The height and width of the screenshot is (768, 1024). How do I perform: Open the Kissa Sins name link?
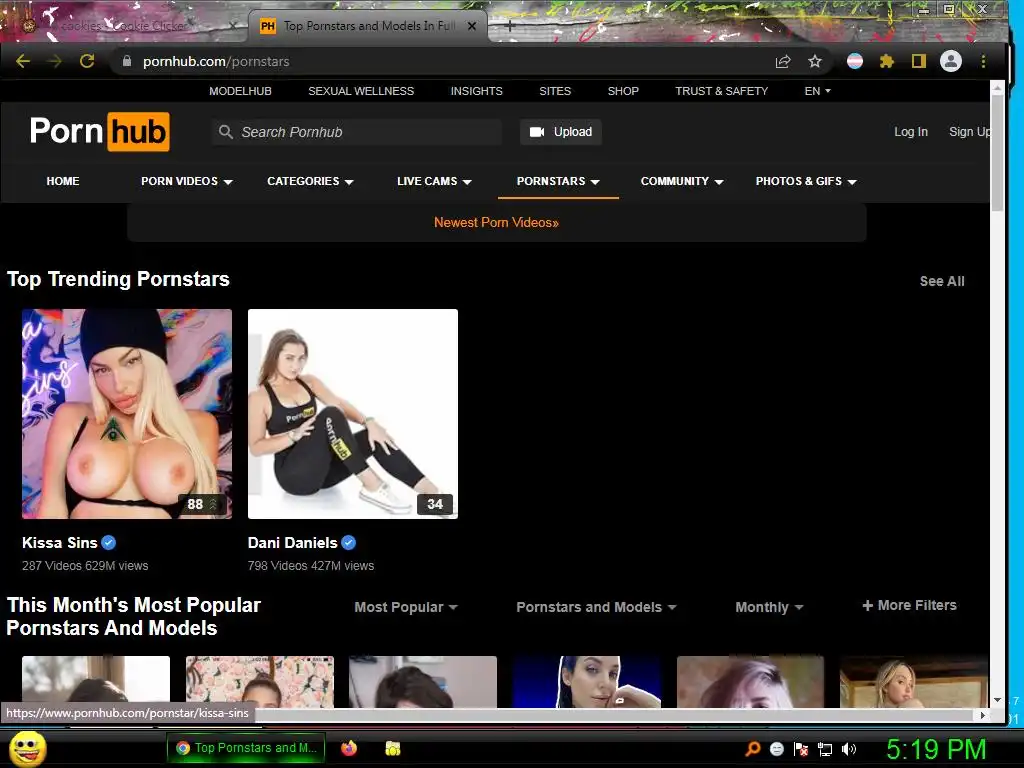(59, 543)
